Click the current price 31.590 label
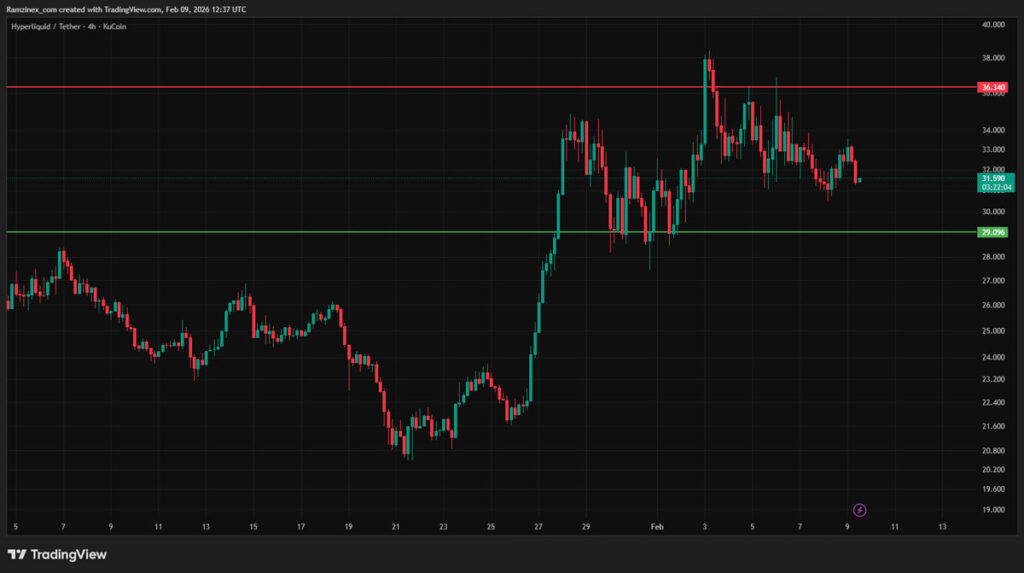The image size is (1024, 573). tap(993, 178)
